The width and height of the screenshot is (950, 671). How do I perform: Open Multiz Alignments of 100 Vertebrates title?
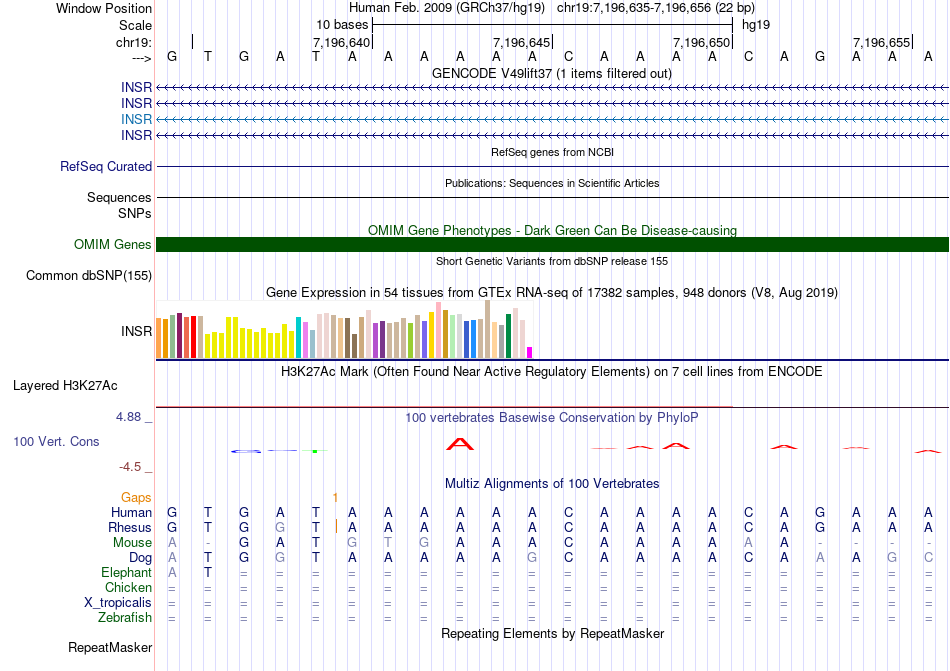point(552,483)
